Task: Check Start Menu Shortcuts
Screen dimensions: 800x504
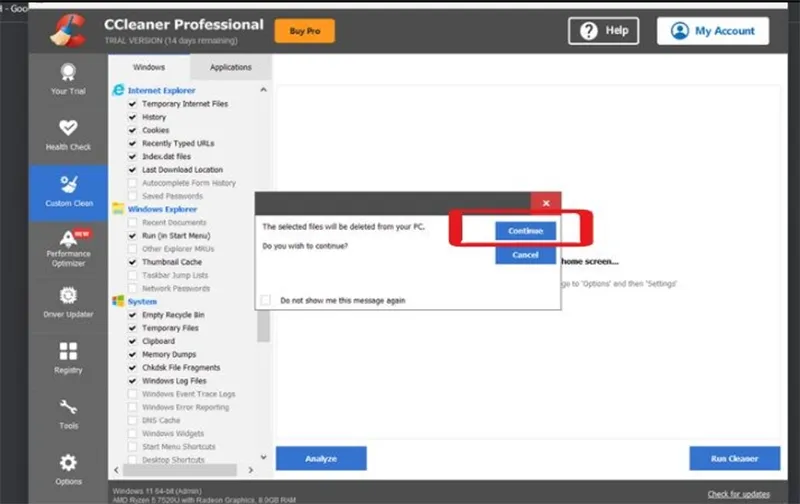Action: [x=132, y=446]
